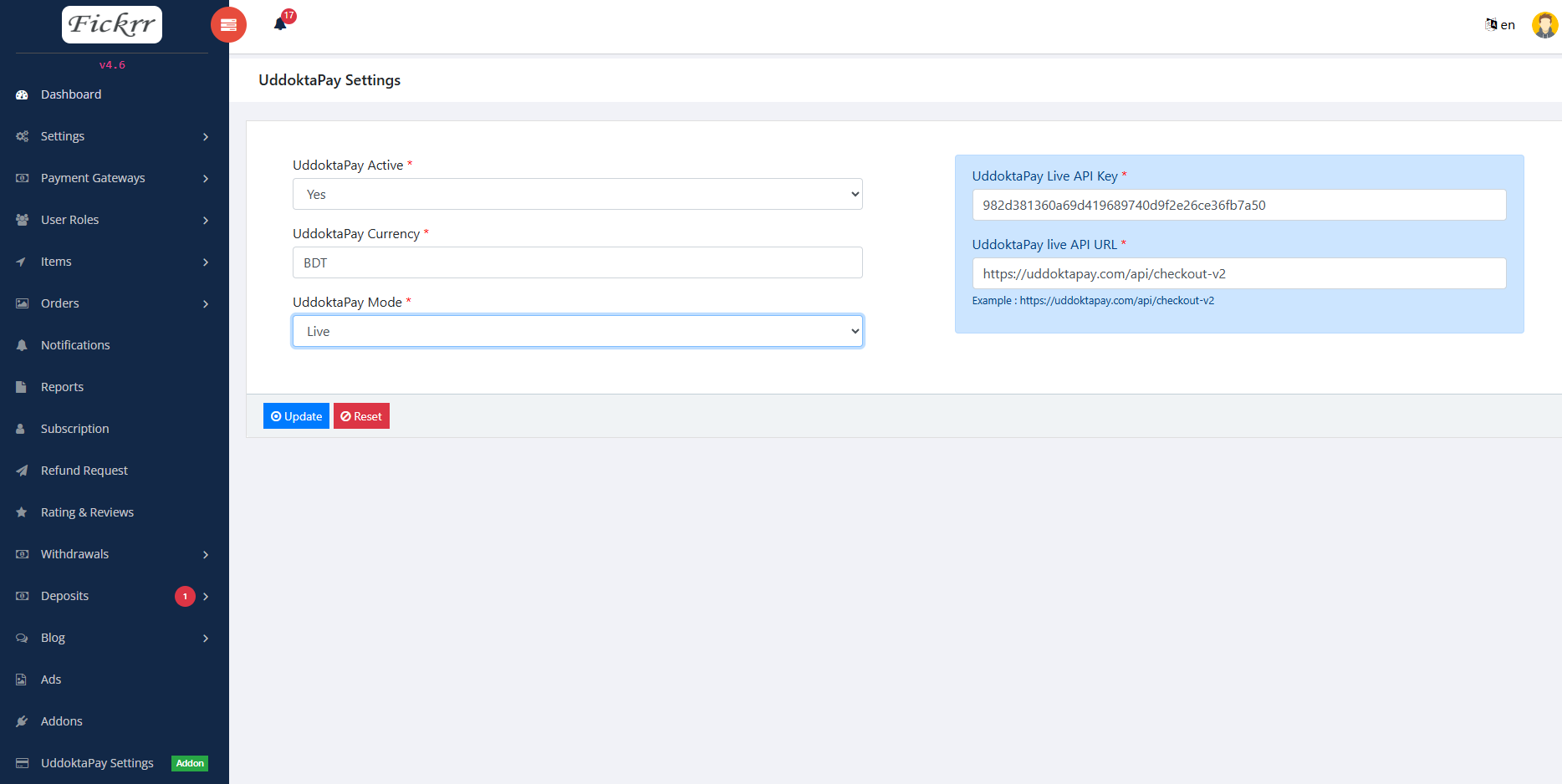Viewport: 1562px width, 784px height.
Task: Click the UddoktaPay Live API Key field
Action: [1238, 205]
